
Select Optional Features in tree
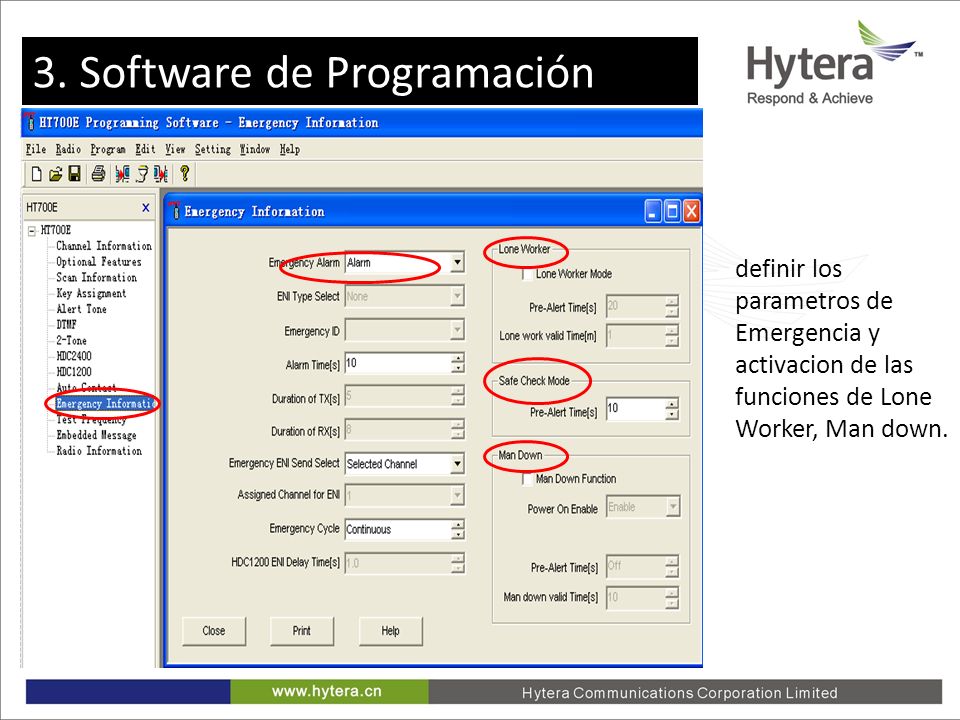pos(99,262)
